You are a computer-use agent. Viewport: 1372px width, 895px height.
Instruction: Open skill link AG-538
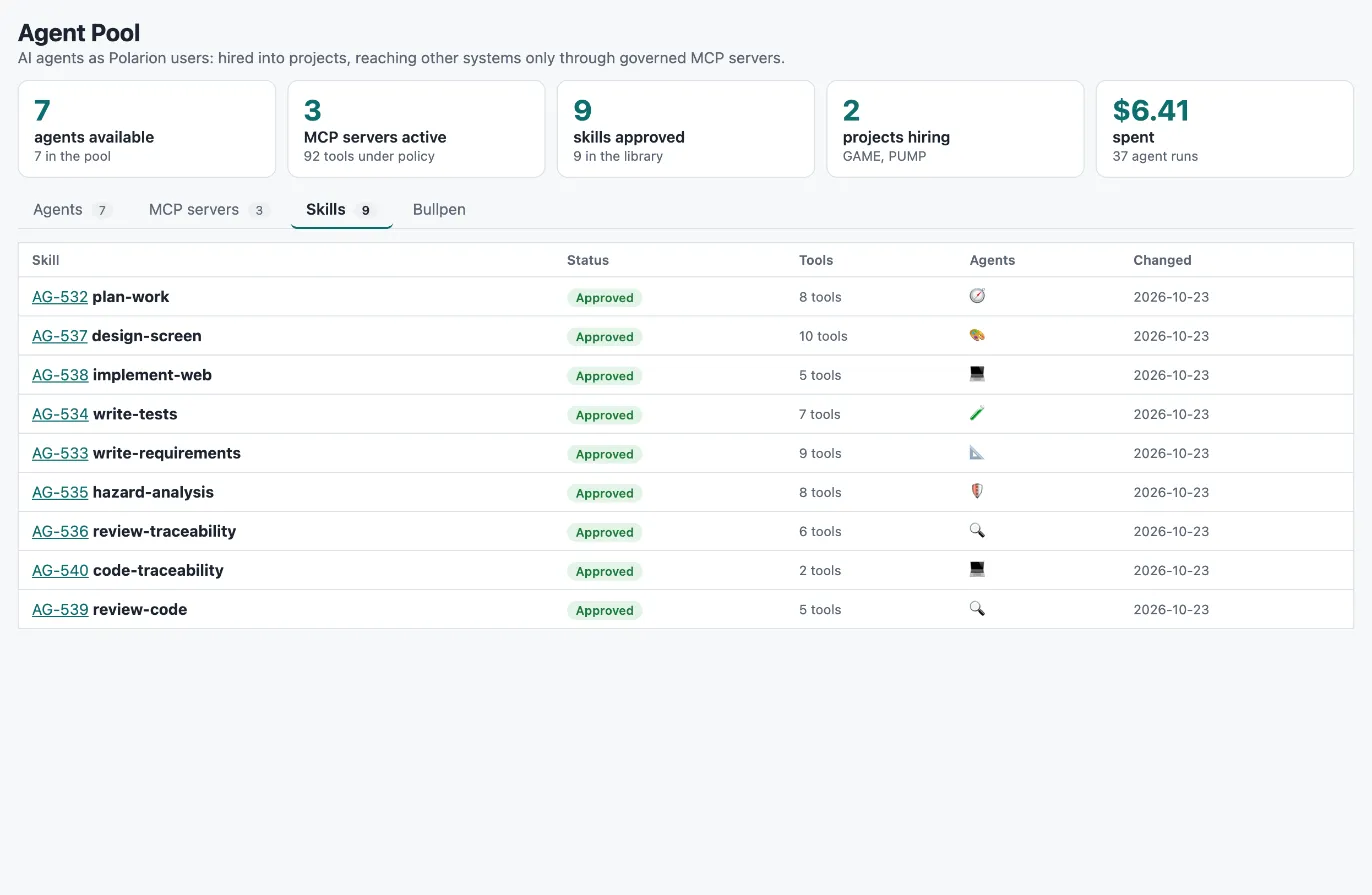[60, 375]
